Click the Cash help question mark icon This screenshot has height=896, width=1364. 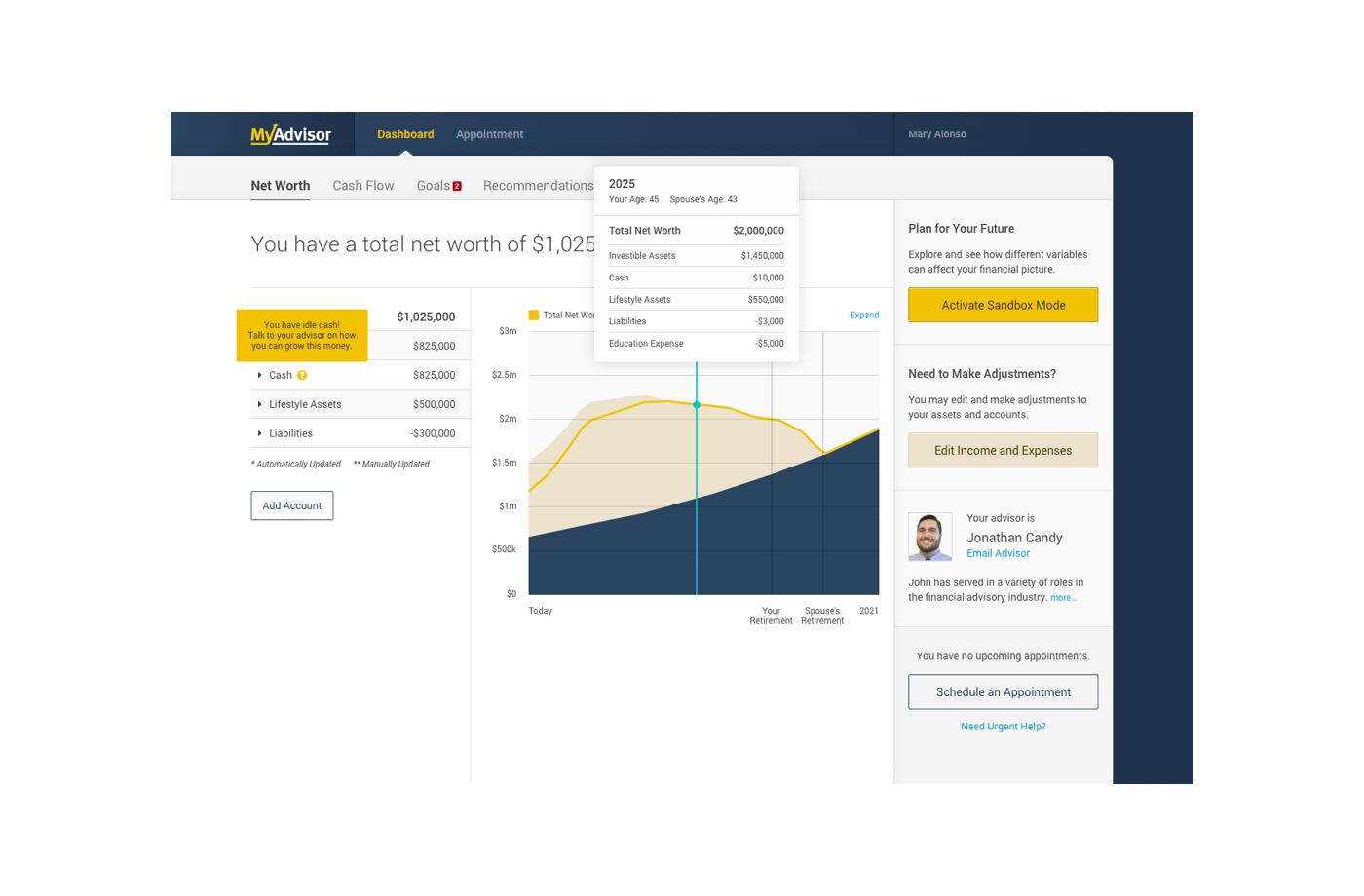302,375
